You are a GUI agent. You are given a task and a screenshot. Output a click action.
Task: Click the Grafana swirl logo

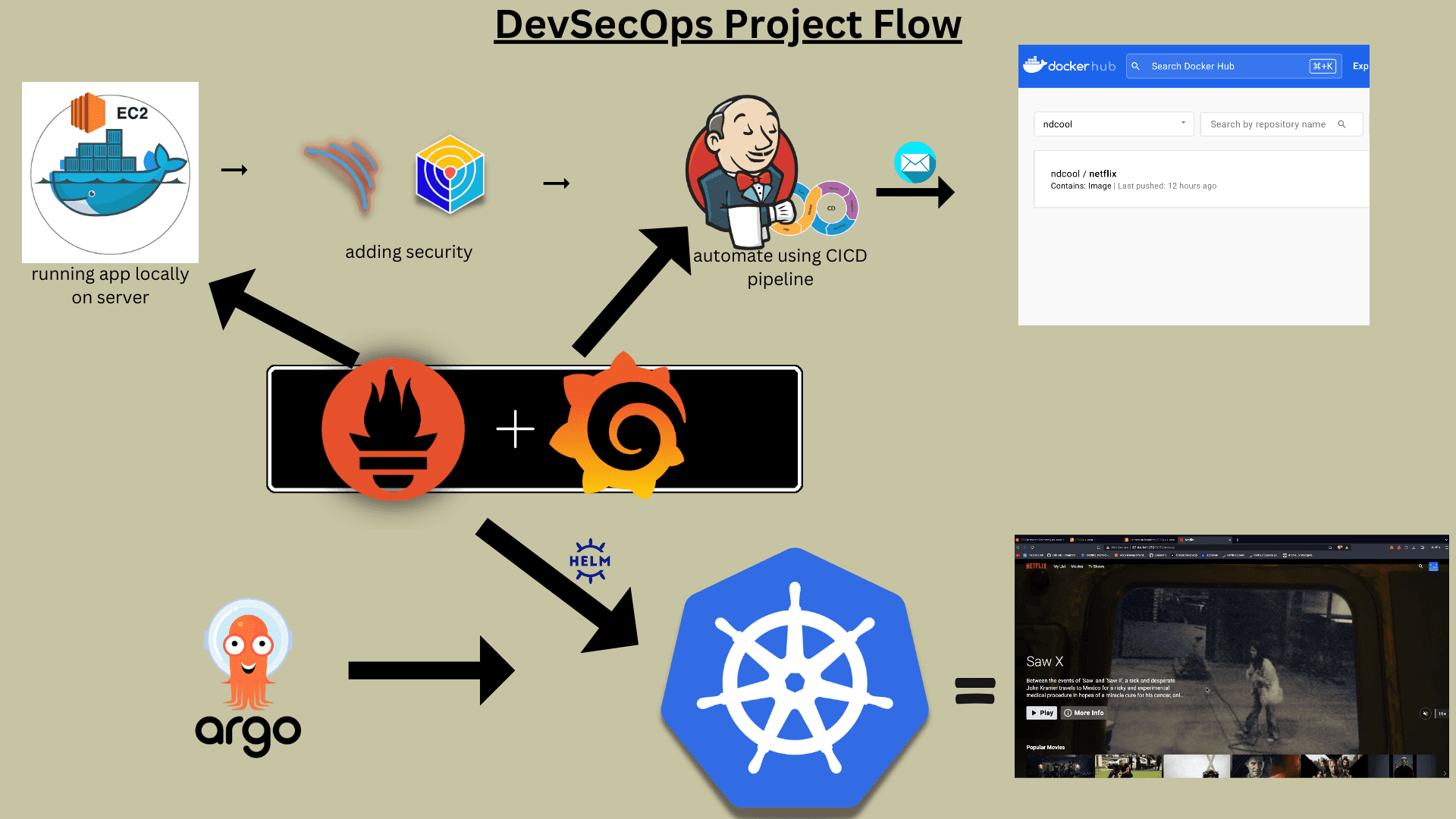point(618,425)
